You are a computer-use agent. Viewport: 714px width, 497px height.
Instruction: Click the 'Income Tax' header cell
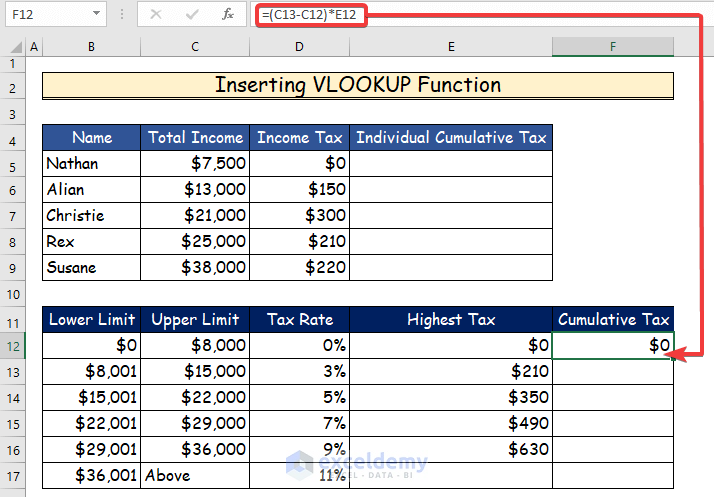click(x=299, y=138)
